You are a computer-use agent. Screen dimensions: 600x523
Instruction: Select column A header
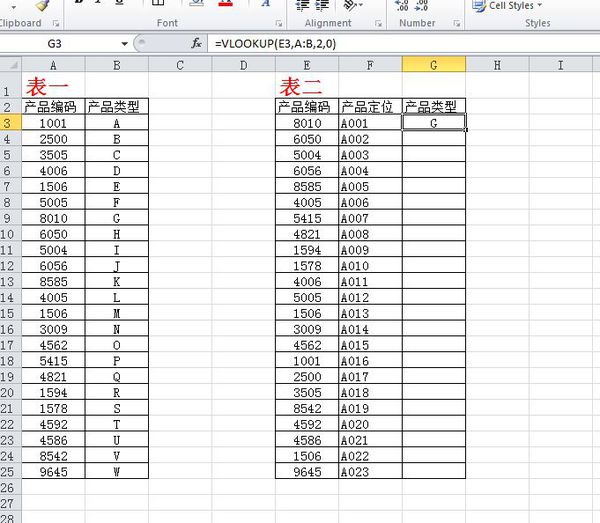tap(53, 65)
